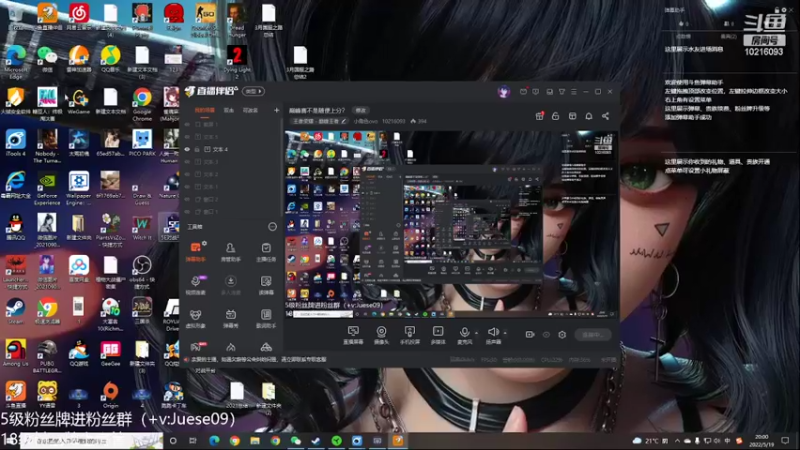
Task: Toggle visibility of layer 文本 1
Action: (x=187, y=187)
